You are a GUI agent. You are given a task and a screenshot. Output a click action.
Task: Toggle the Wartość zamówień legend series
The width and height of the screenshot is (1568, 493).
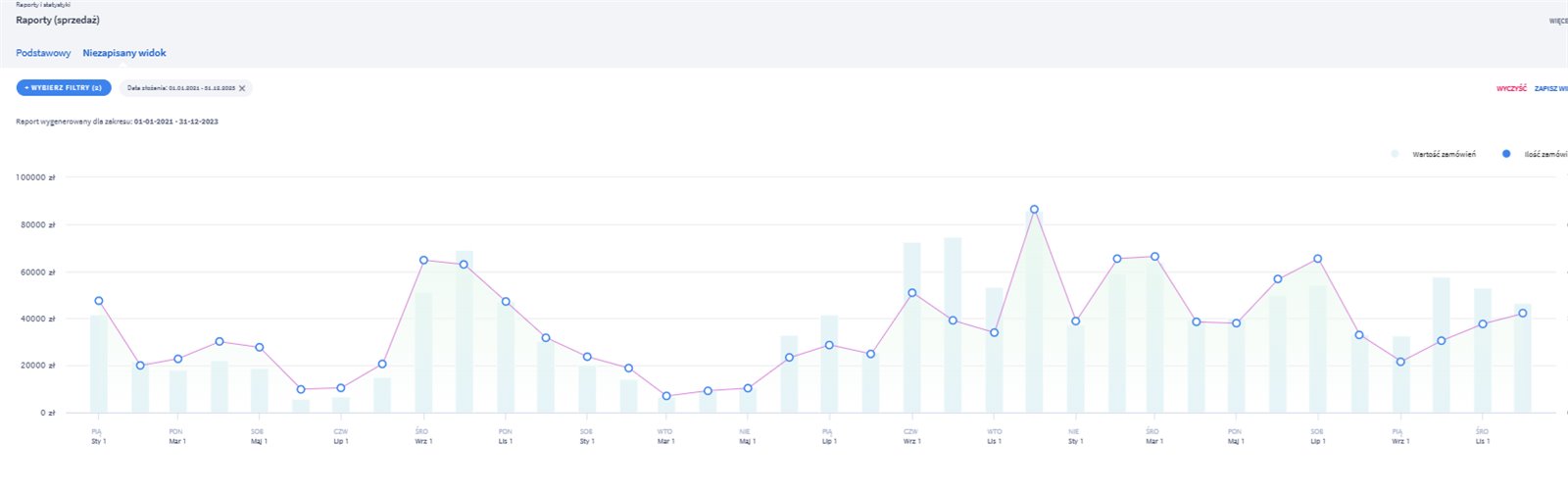click(1433, 154)
